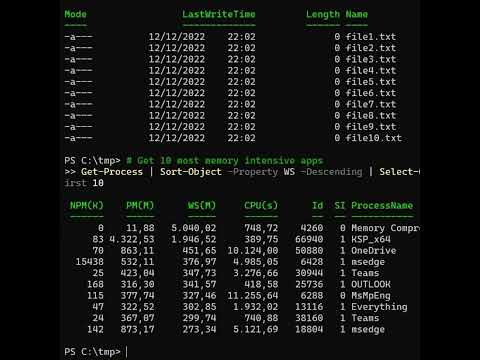Click Teams process with Id 30944
Screen dimensions: 480x360
pos(365,273)
